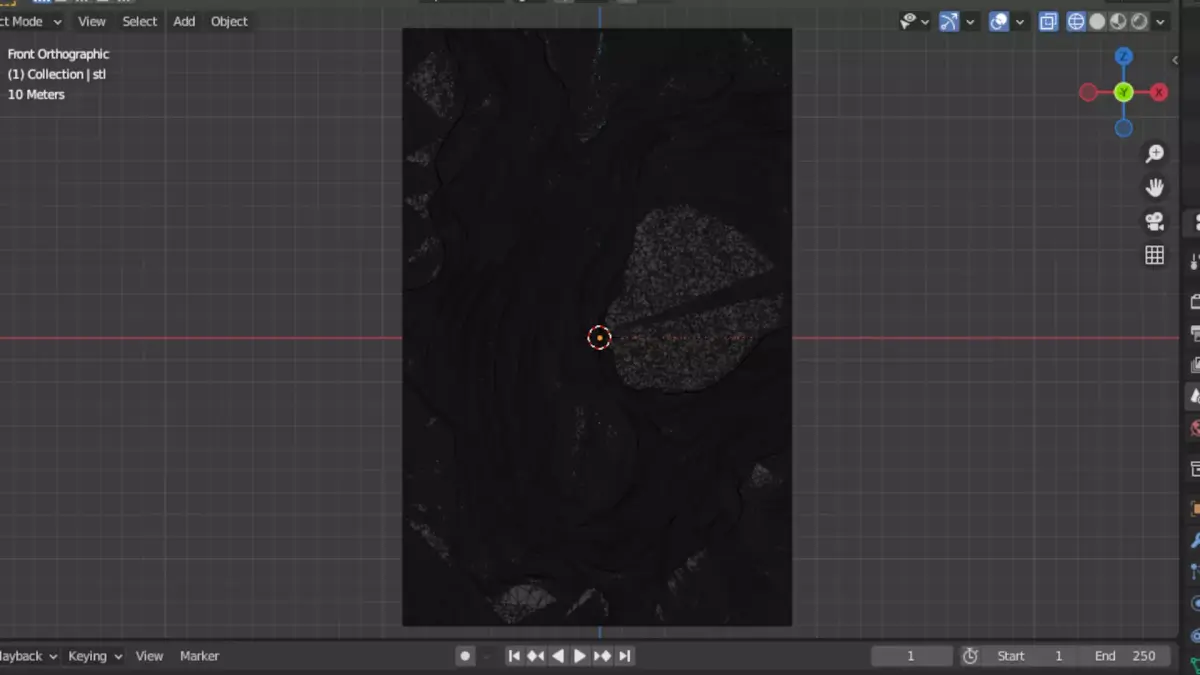Switch perspective/orthographic with grid icon

pos(1155,255)
